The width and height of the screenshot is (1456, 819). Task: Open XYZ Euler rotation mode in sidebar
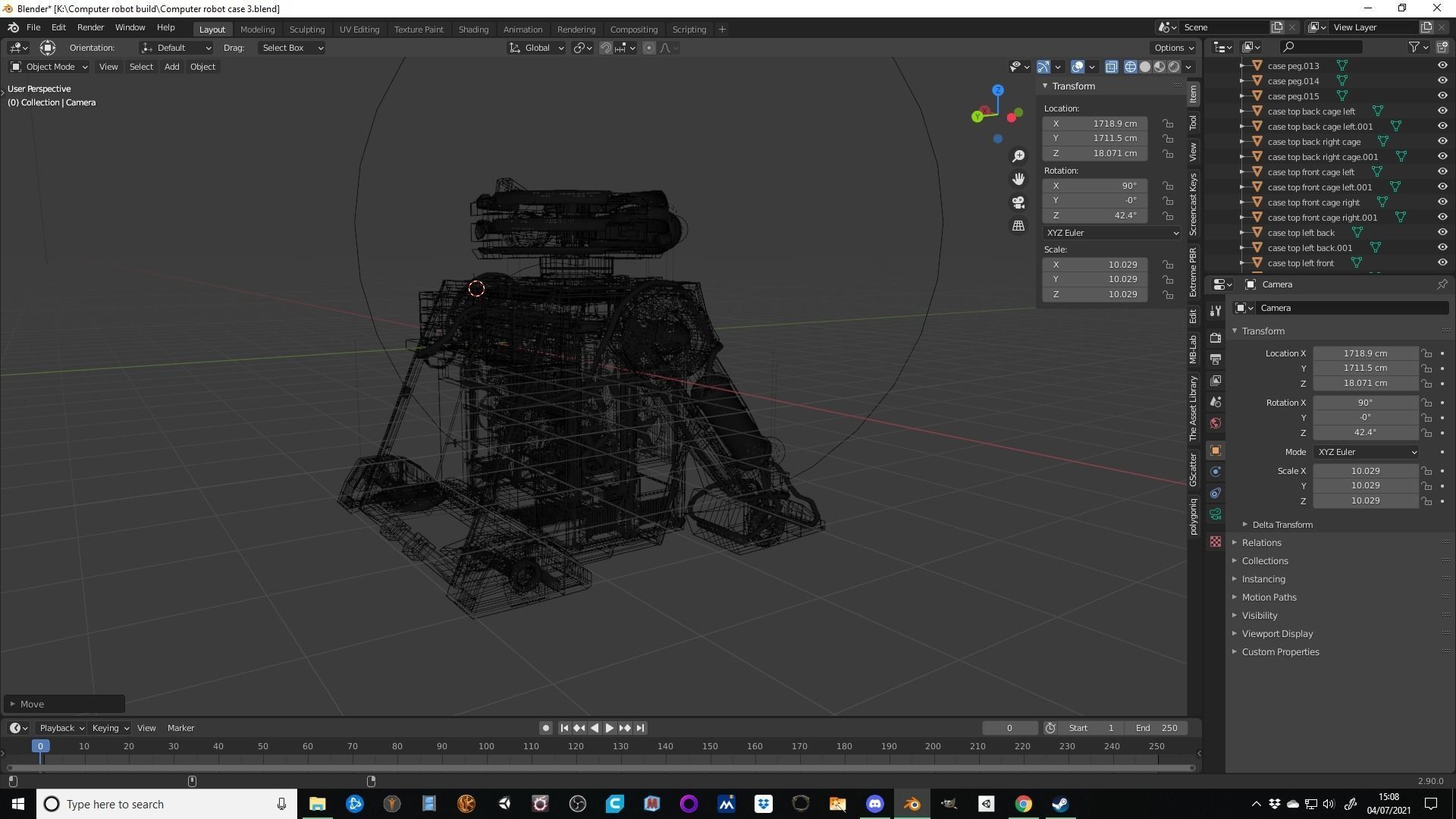click(x=1112, y=233)
